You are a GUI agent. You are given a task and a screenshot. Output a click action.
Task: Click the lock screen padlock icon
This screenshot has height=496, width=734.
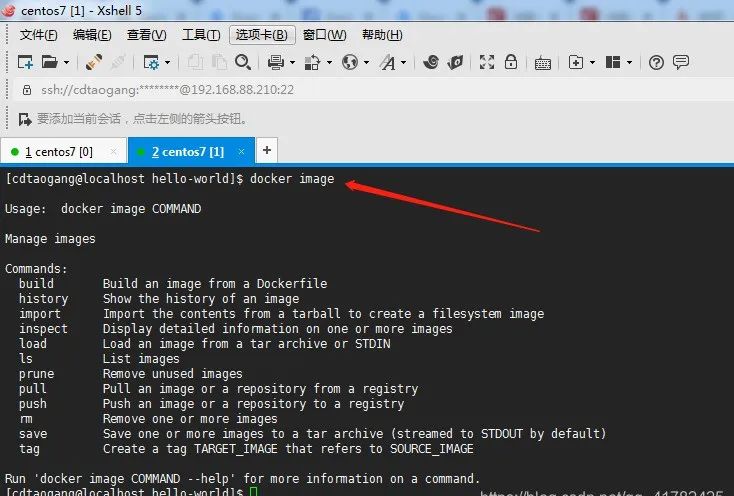click(x=511, y=61)
